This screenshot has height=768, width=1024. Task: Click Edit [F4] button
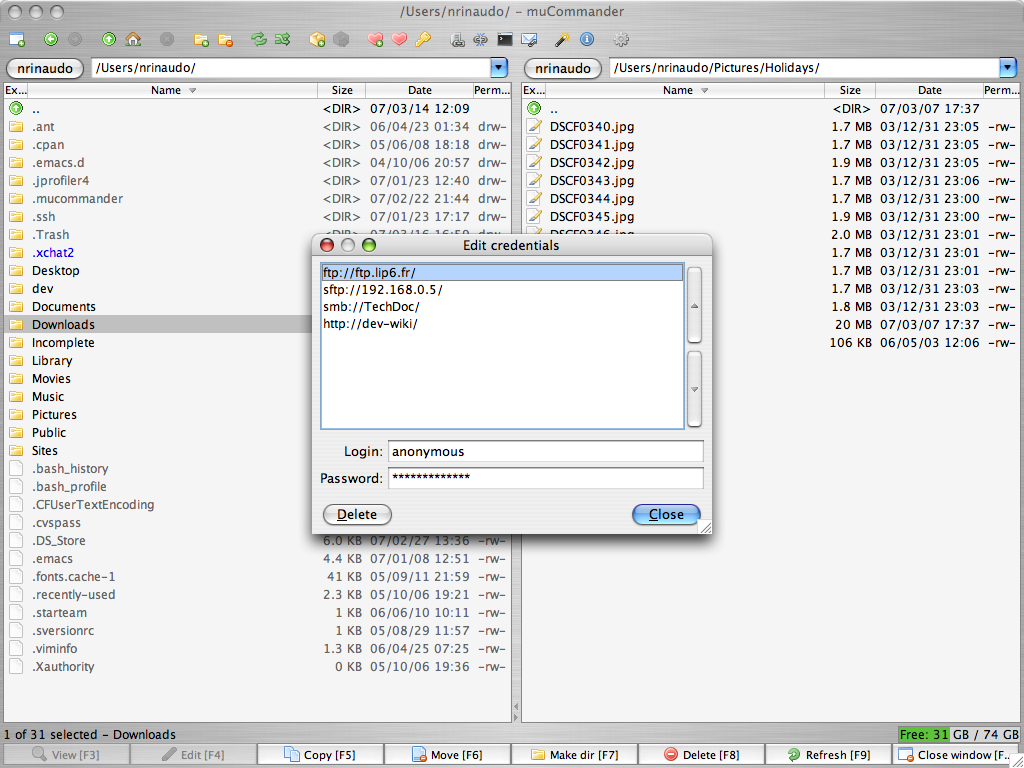[x=194, y=755]
